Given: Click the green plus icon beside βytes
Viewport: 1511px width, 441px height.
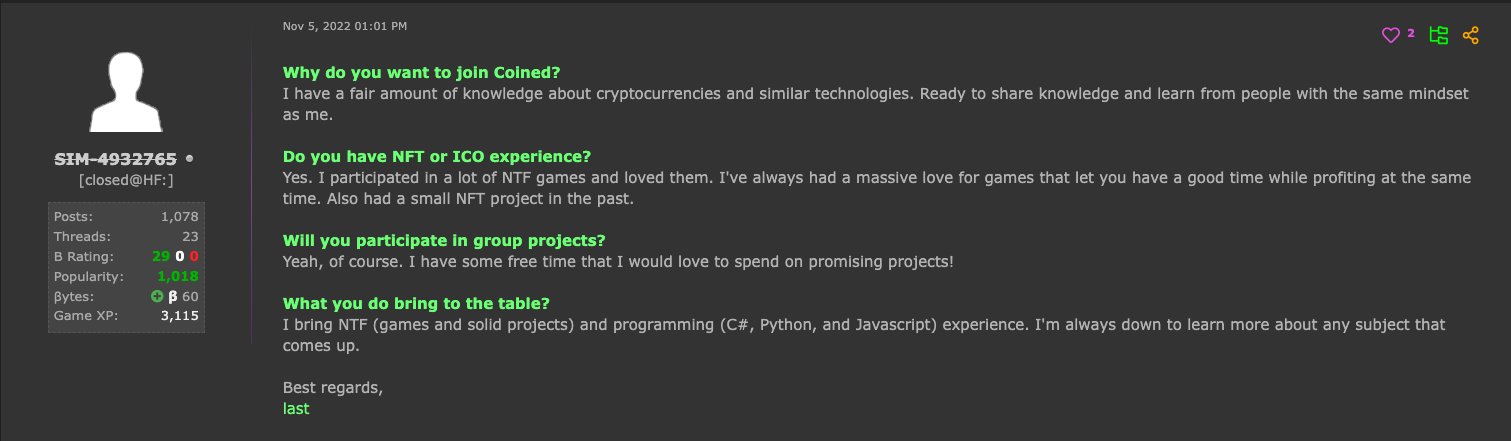Looking at the screenshot, I should coord(157,296).
